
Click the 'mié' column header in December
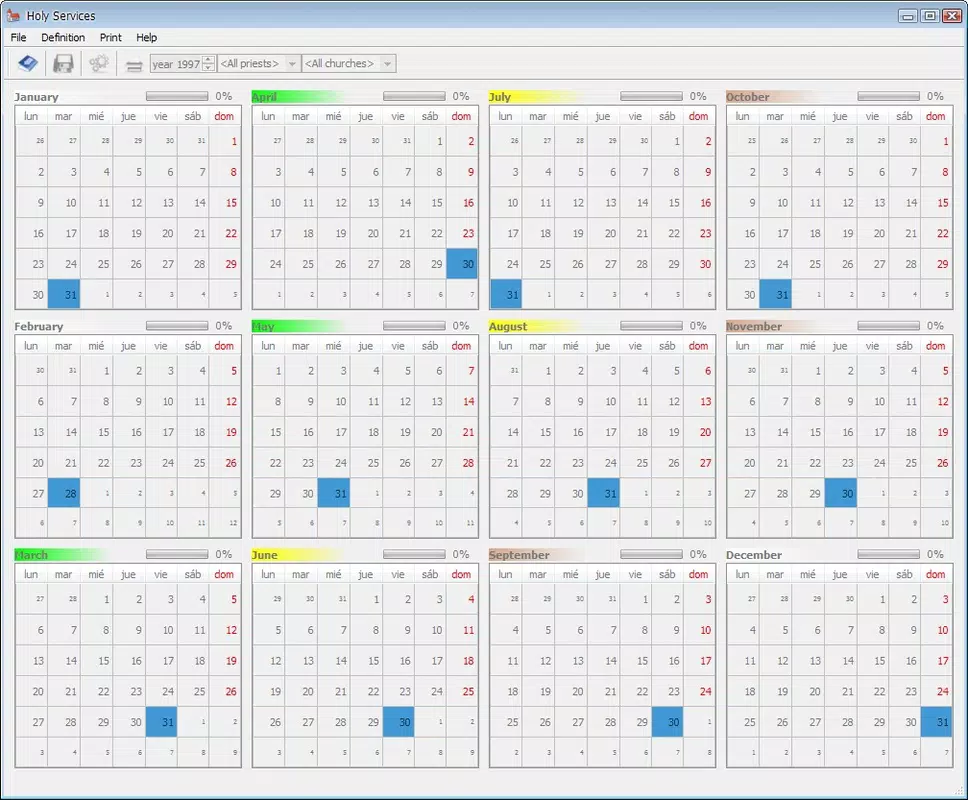(x=807, y=574)
